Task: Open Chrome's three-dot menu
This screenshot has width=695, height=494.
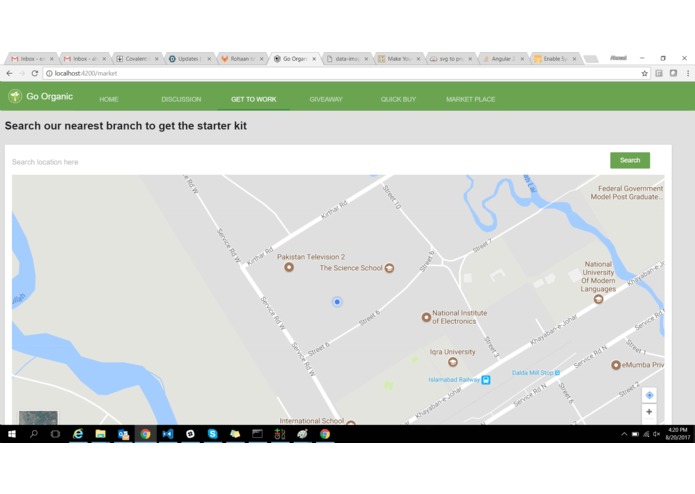Action: tap(687, 73)
